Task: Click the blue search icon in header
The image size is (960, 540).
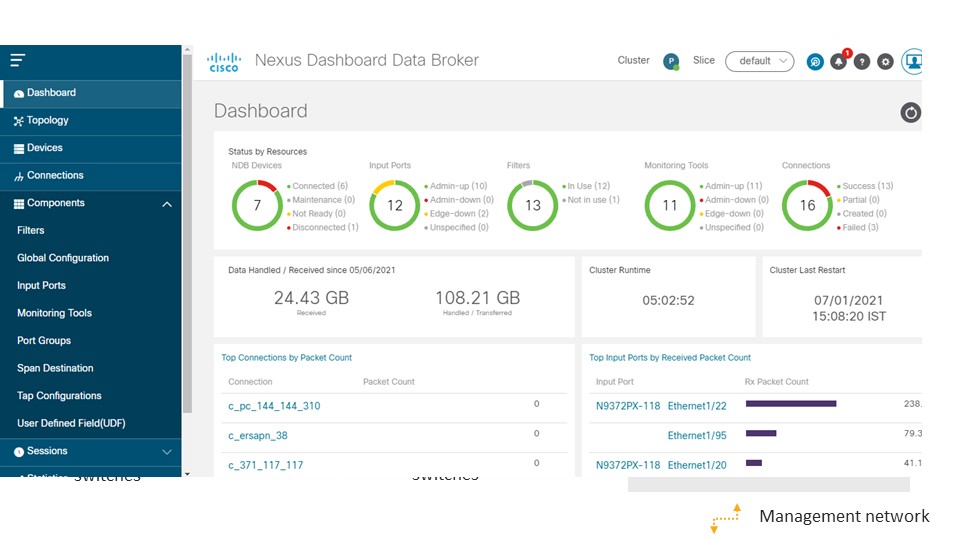Action: click(x=815, y=61)
